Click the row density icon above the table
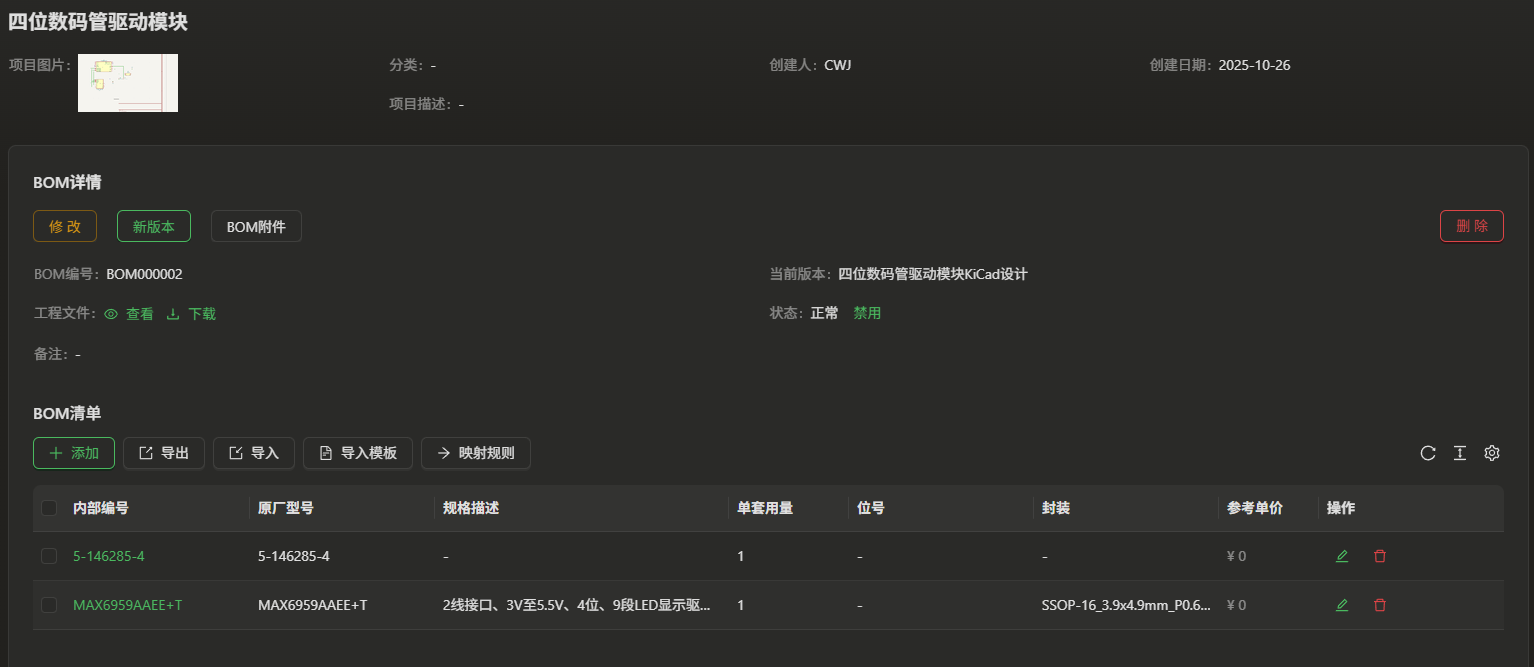 pos(1460,453)
